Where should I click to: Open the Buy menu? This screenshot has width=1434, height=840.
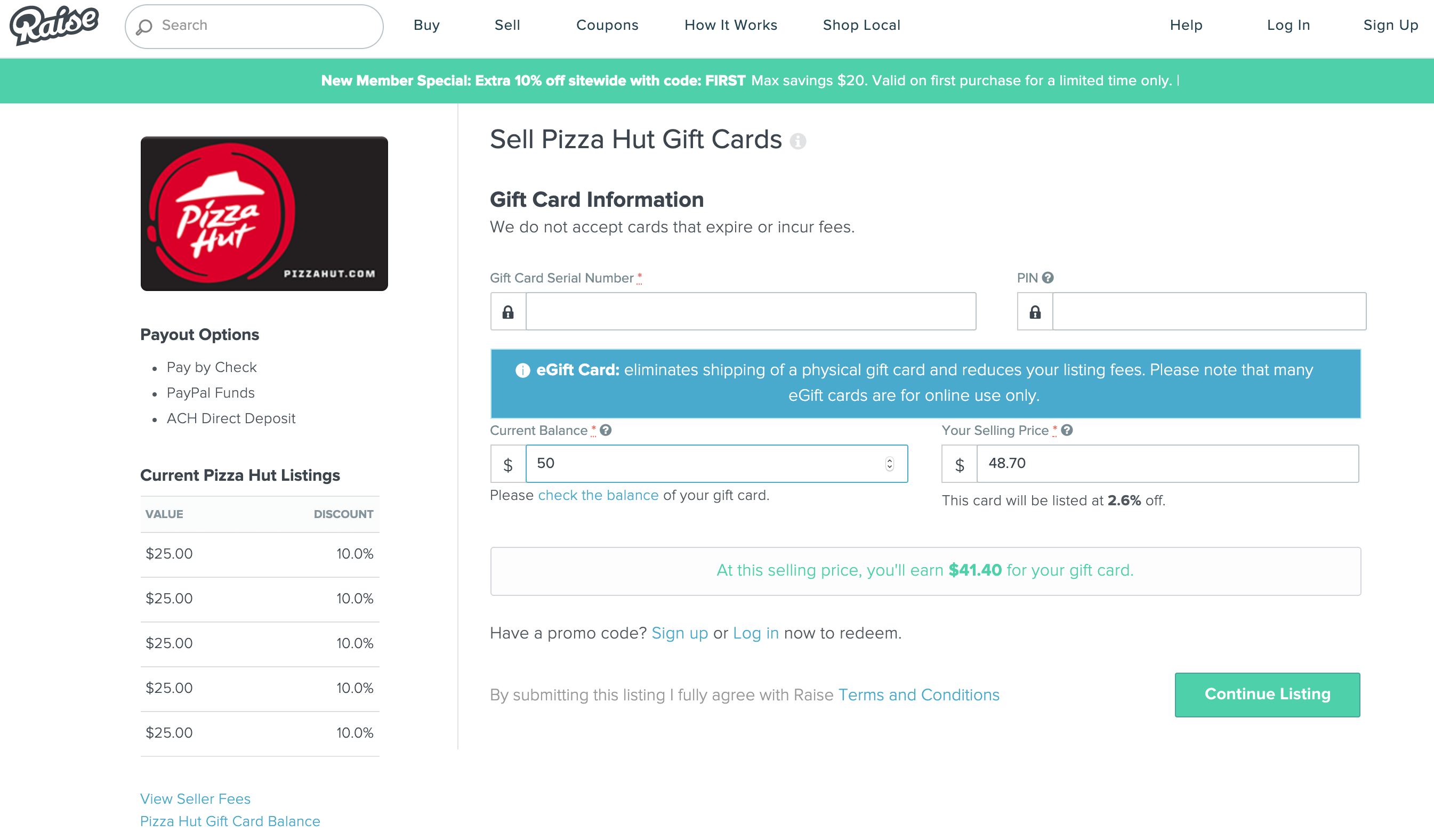pyautogui.click(x=426, y=25)
